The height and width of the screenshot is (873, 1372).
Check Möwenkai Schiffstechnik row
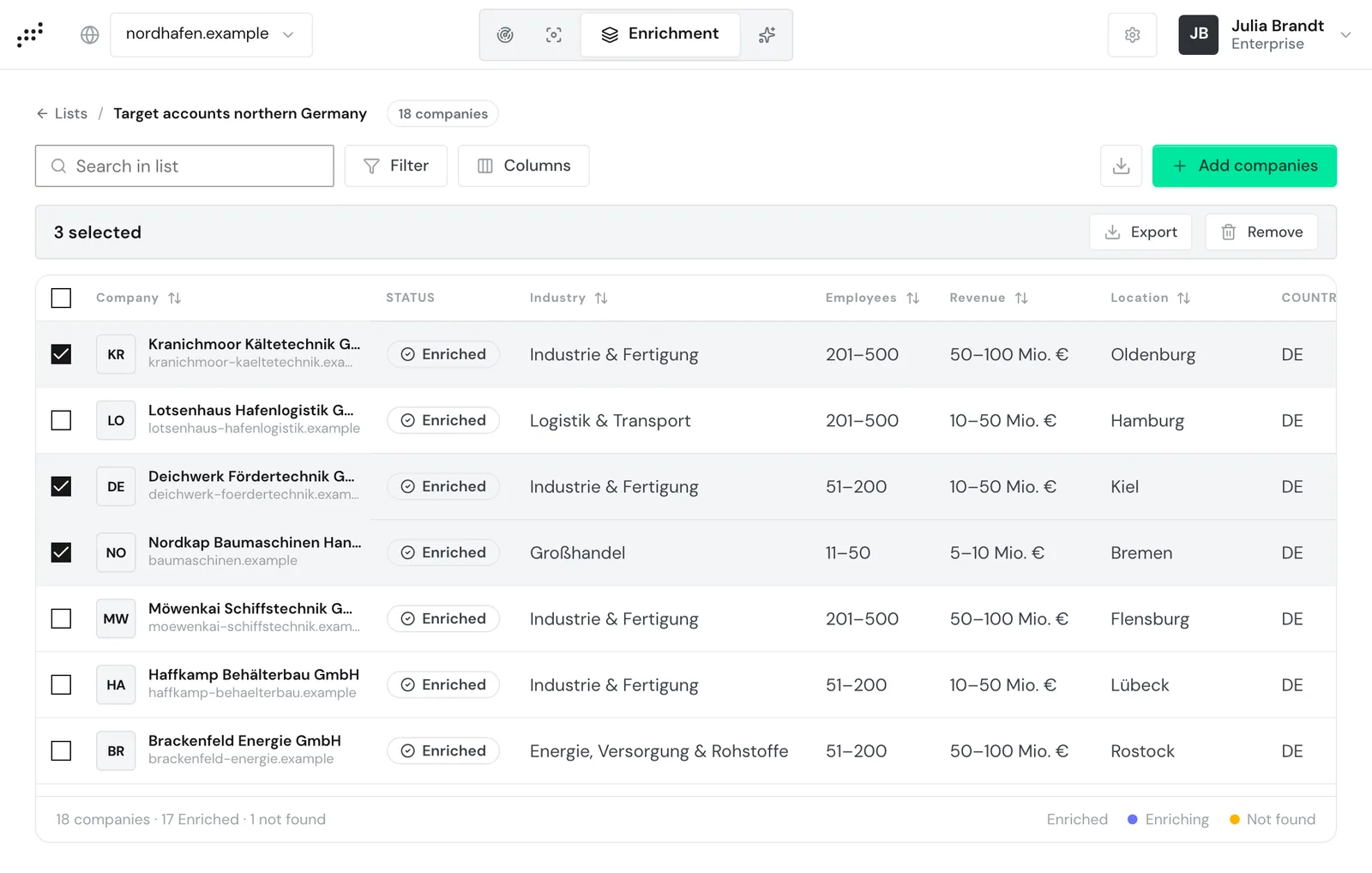61,618
